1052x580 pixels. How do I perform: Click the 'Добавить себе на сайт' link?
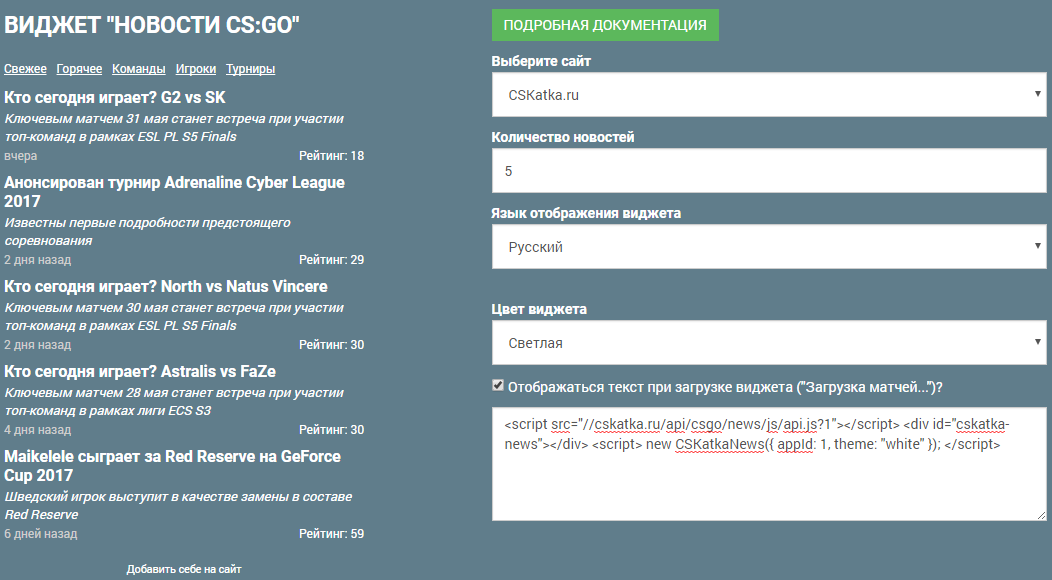(x=184, y=569)
